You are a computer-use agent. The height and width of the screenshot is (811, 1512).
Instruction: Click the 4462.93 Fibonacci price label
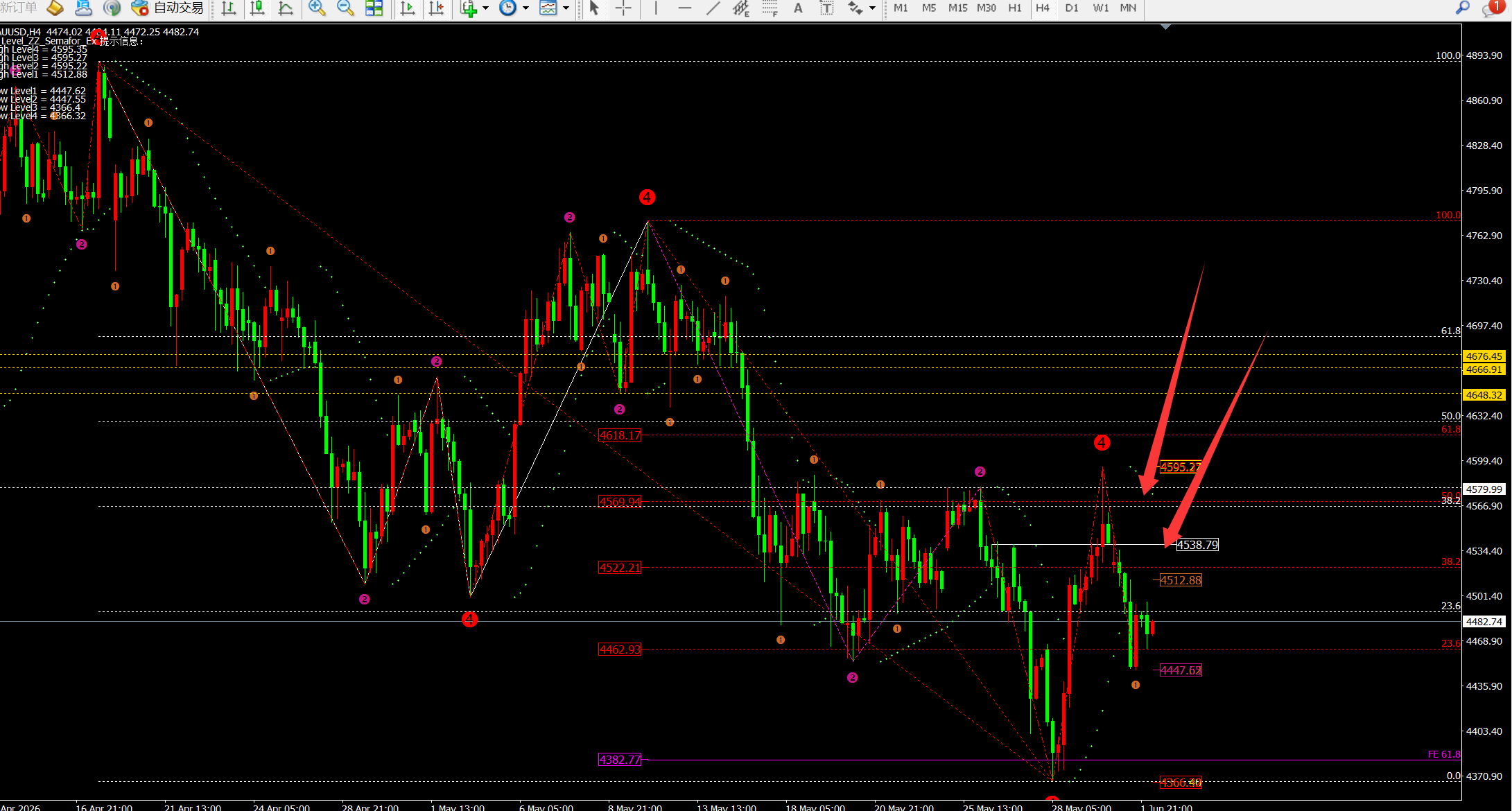(620, 649)
